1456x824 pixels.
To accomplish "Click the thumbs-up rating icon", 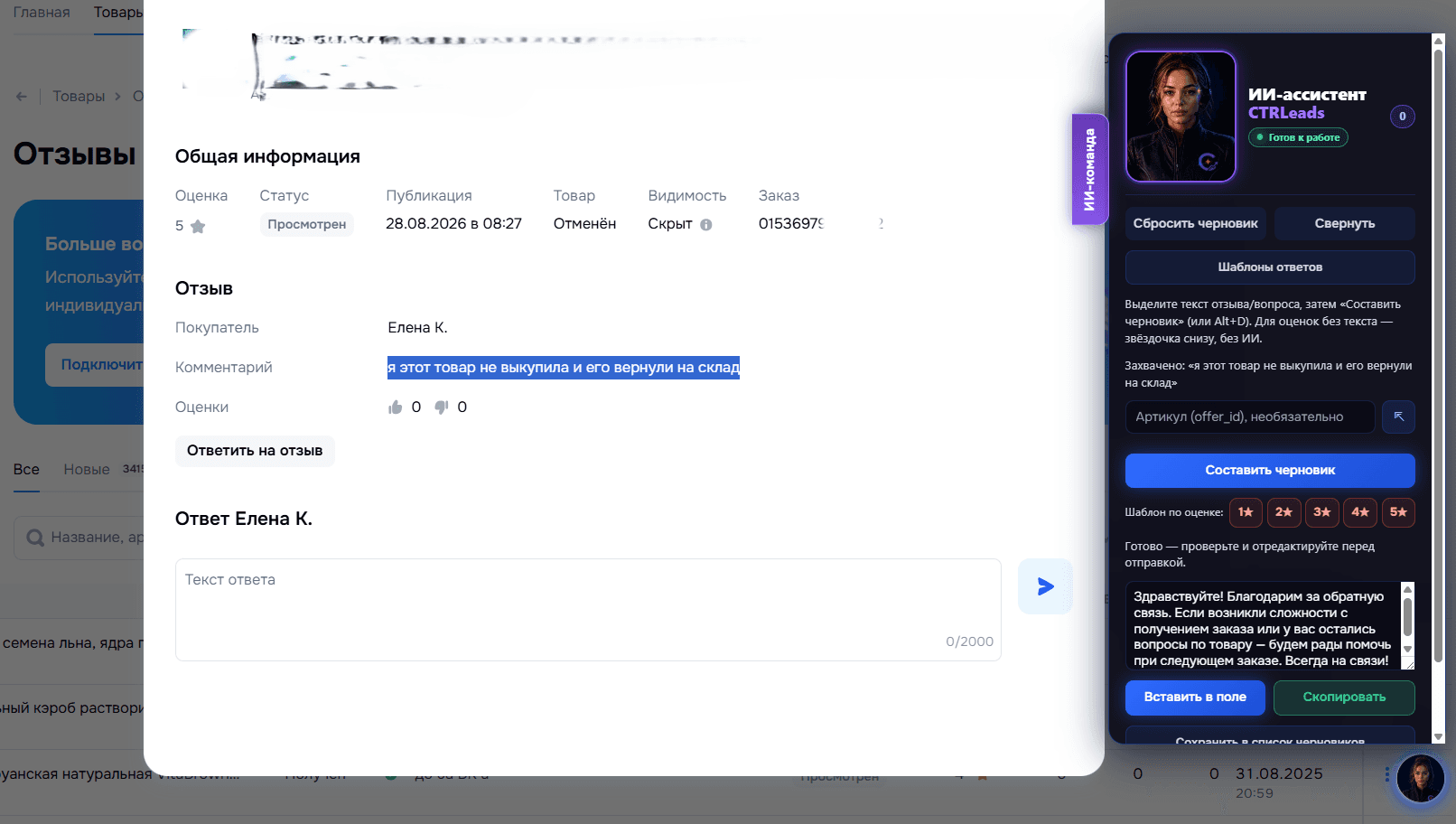I will tap(395, 407).
